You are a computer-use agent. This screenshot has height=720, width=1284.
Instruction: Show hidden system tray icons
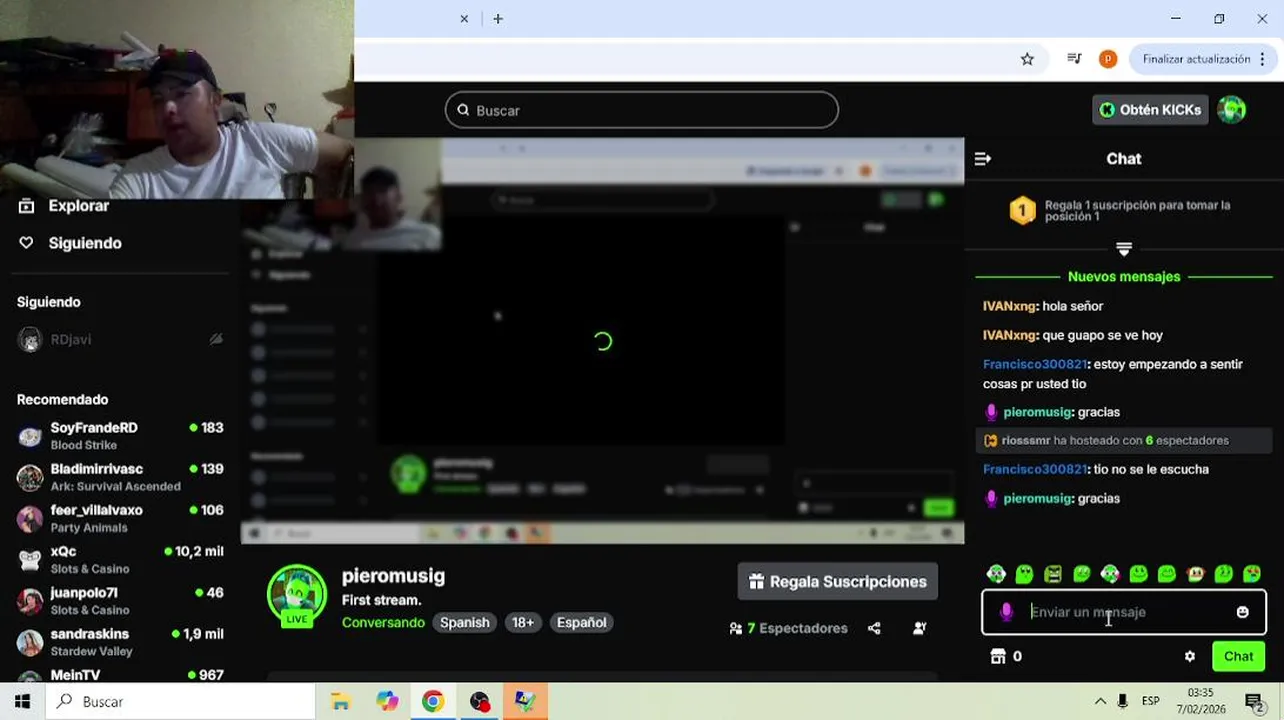pos(1100,701)
